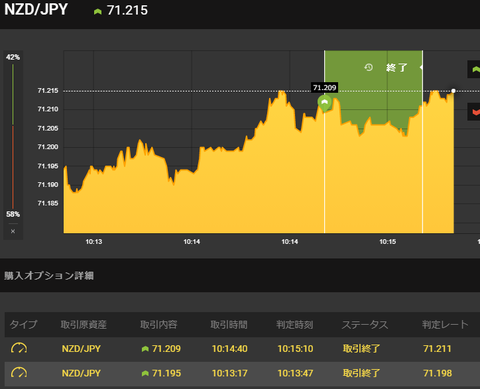This screenshot has height=389, width=480.
Task: Click the ステータス column header
Action: (365, 324)
